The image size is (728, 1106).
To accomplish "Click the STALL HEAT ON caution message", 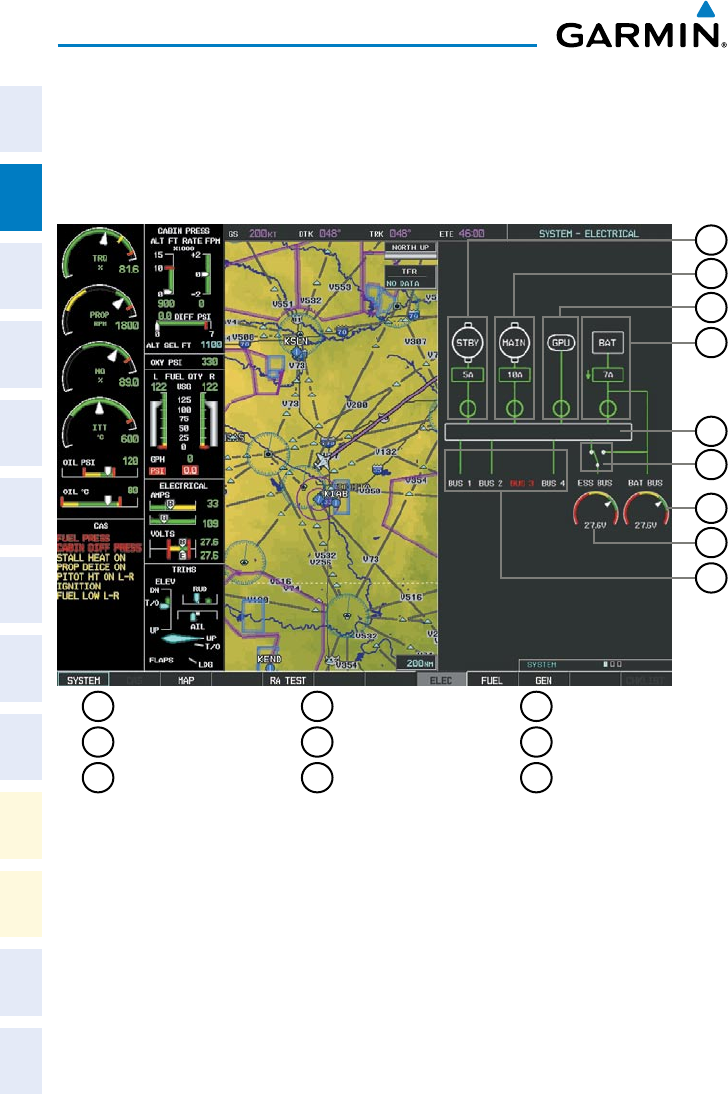I will pos(91,557).
